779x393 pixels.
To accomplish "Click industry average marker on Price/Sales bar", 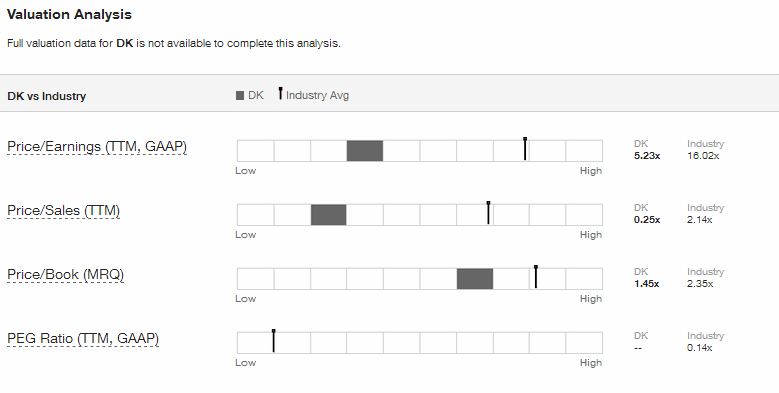I will (x=488, y=213).
